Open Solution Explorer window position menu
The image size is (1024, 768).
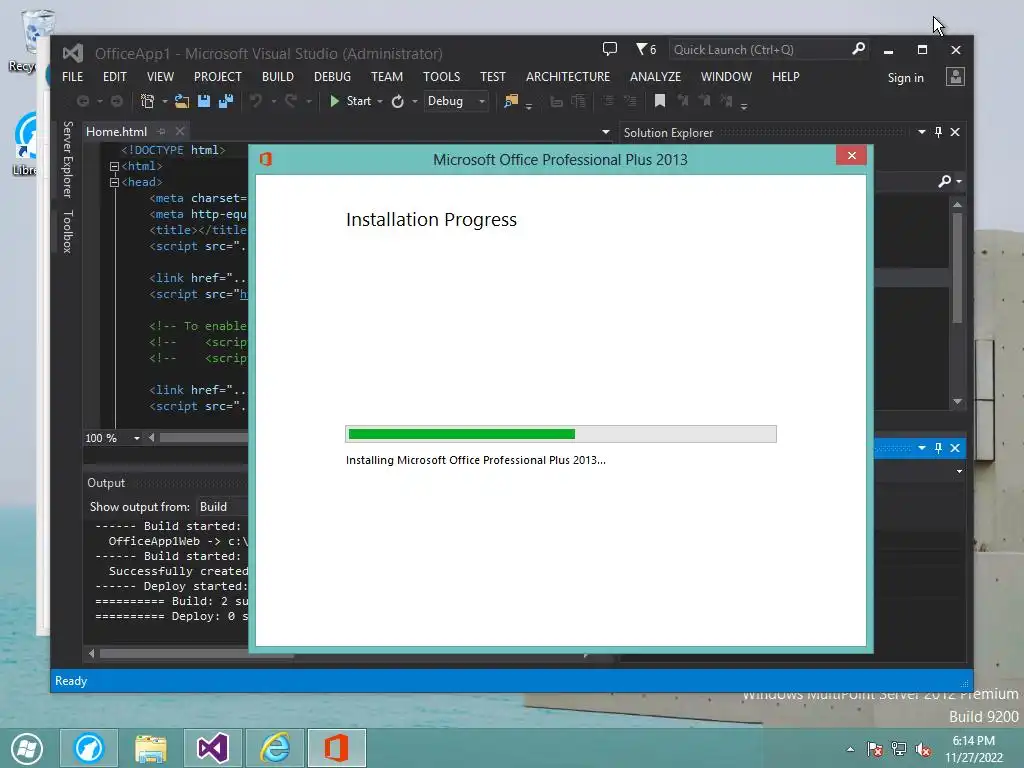(x=921, y=132)
